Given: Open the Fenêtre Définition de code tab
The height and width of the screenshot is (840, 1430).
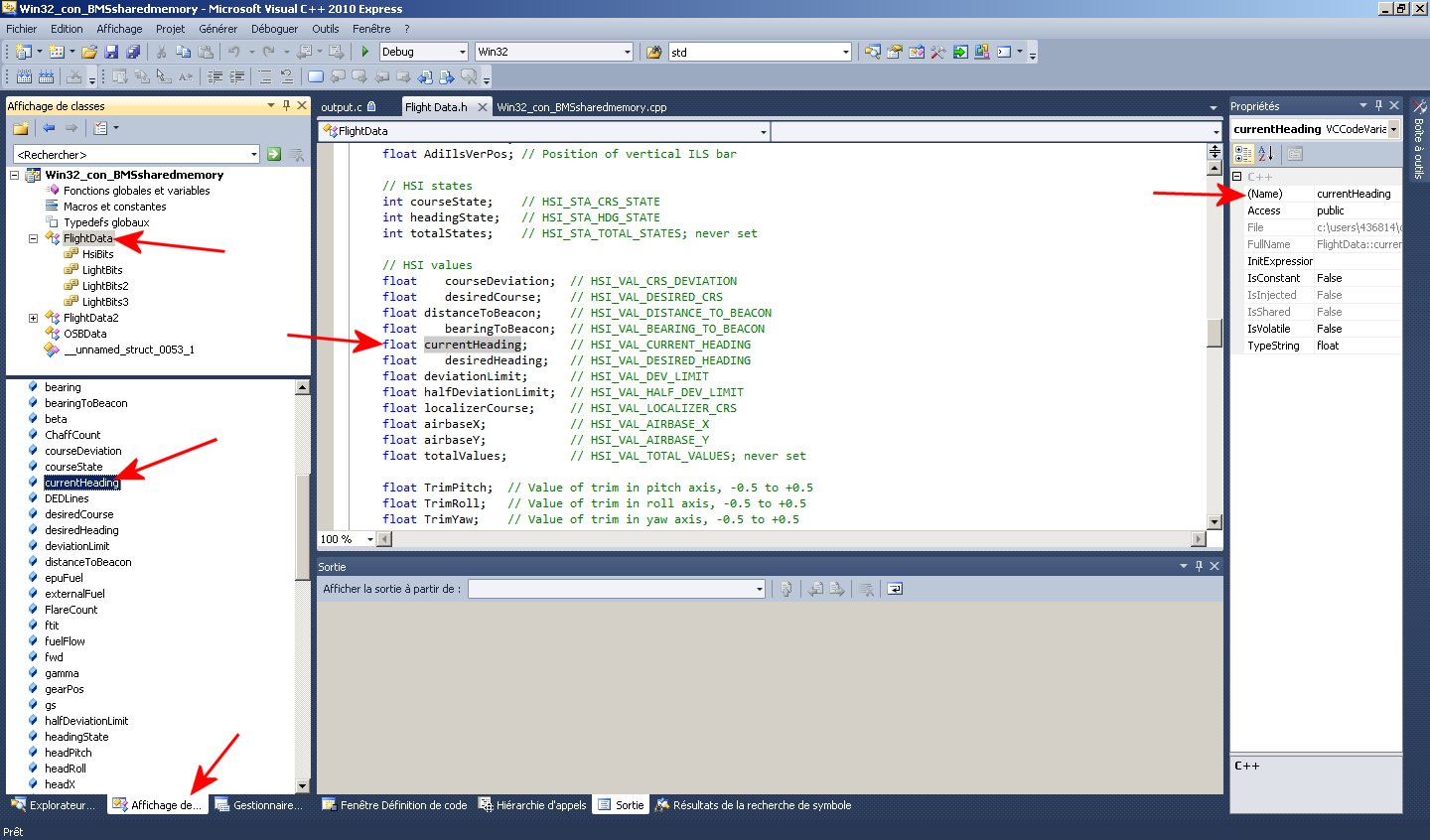Looking at the screenshot, I should click(395, 805).
